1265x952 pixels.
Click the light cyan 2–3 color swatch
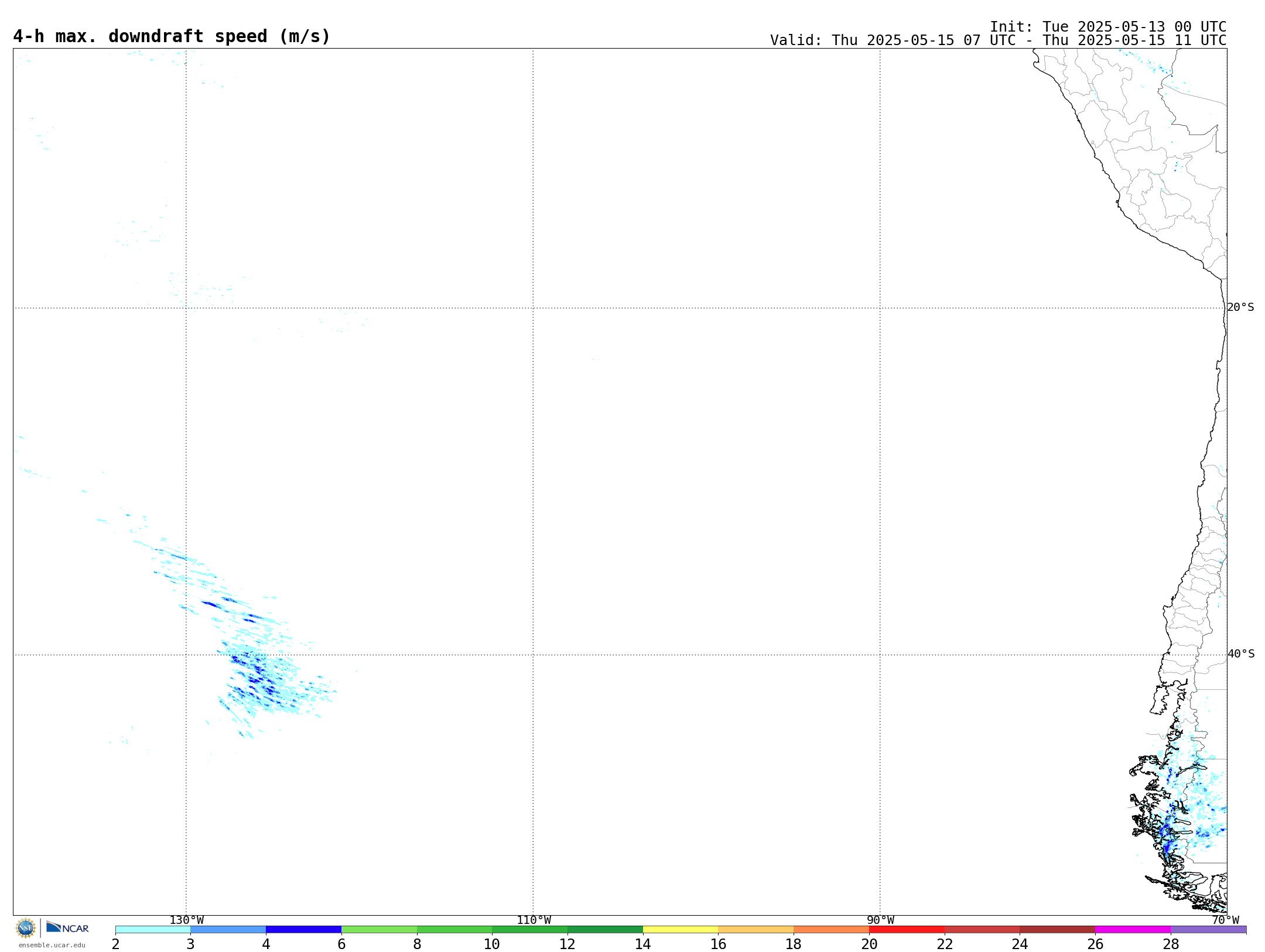(153, 930)
